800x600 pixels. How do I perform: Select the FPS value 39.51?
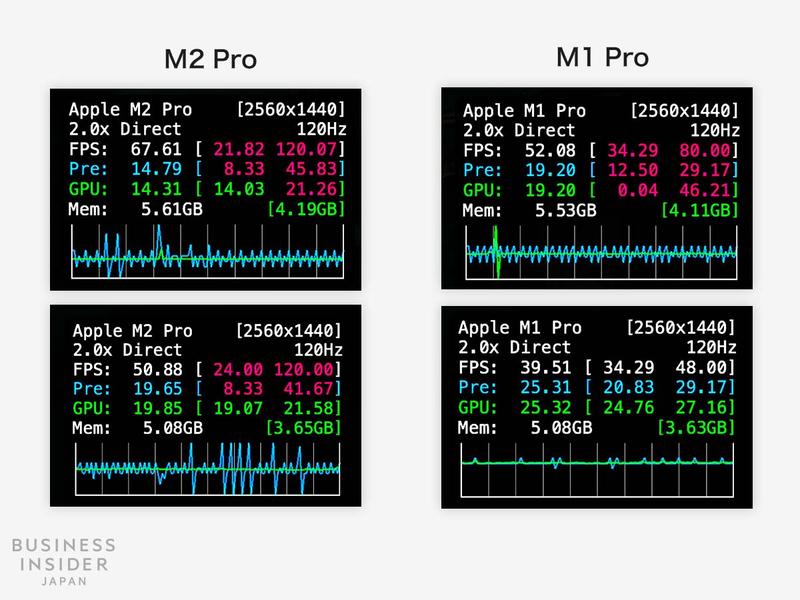[x=545, y=367]
